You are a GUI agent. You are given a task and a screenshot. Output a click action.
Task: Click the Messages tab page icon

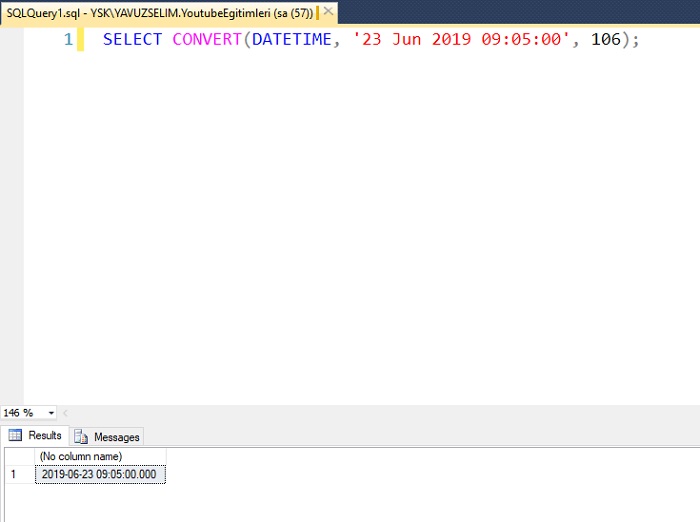click(x=81, y=437)
